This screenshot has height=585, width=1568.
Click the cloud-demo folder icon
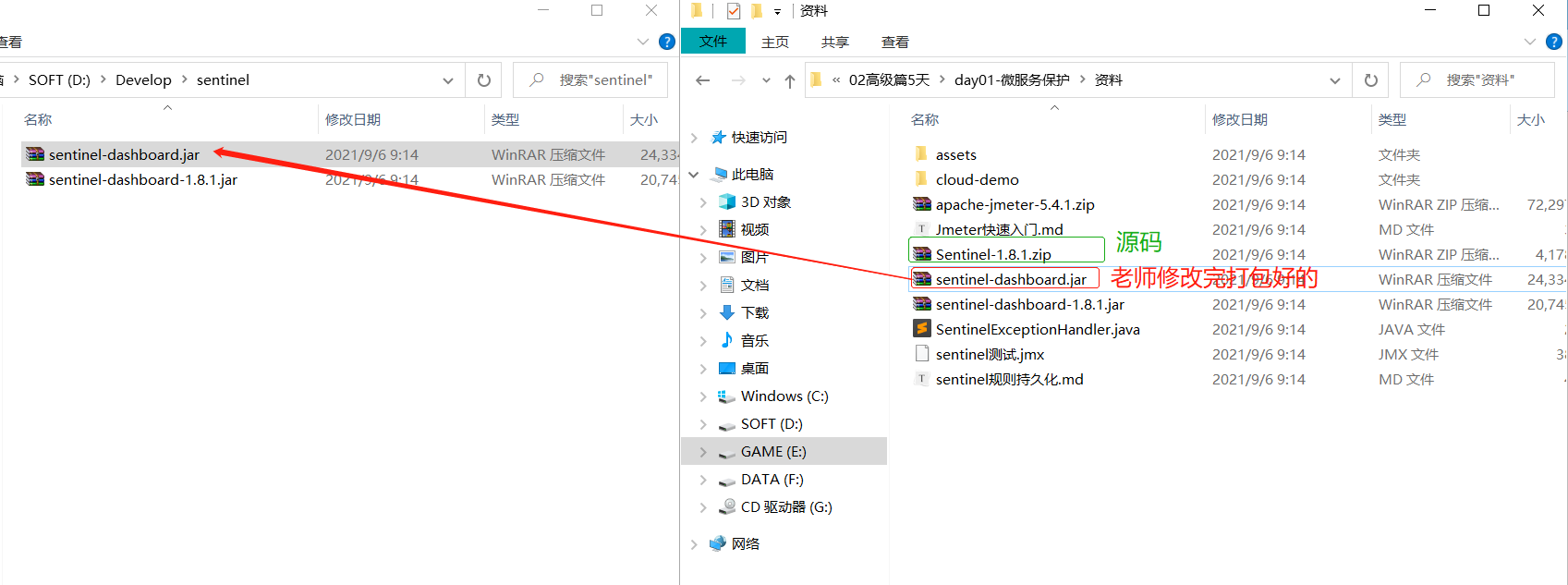[921, 178]
